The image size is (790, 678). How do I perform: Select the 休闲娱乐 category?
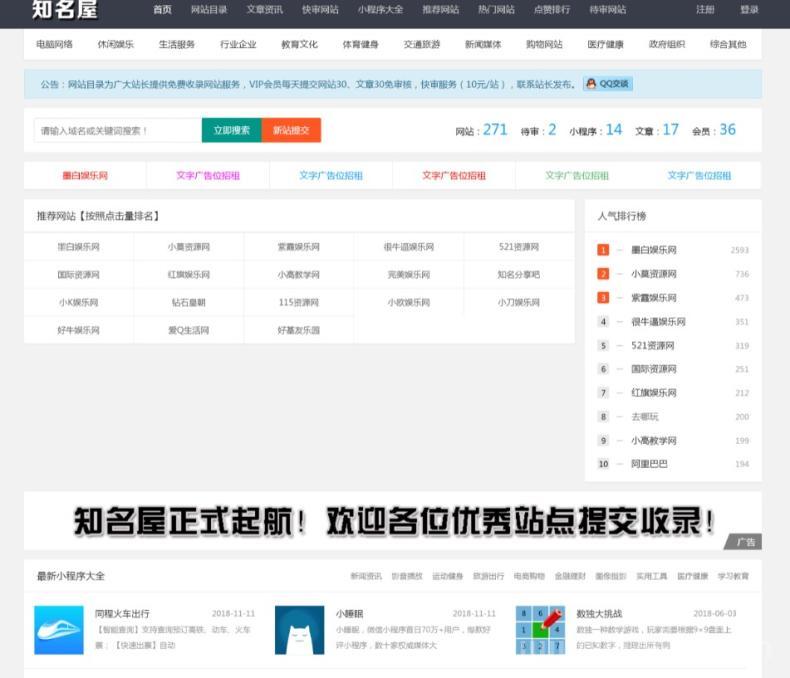[115, 44]
